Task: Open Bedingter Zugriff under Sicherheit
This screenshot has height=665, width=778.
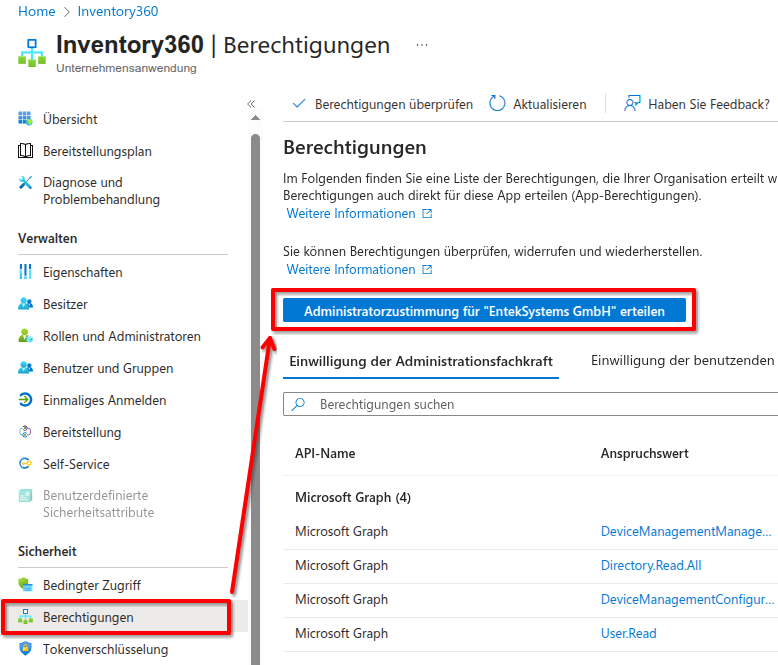Action: point(91,585)
